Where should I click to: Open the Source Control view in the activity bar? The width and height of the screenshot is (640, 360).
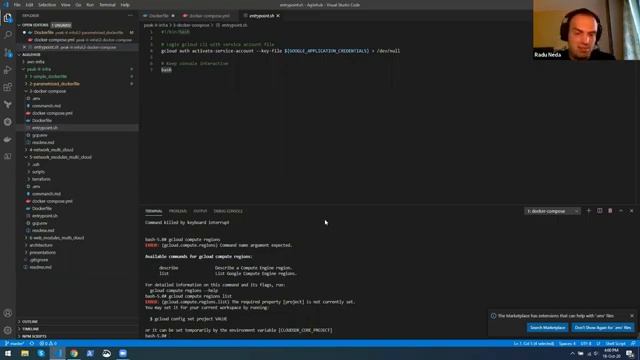click(x=8, y=53)
